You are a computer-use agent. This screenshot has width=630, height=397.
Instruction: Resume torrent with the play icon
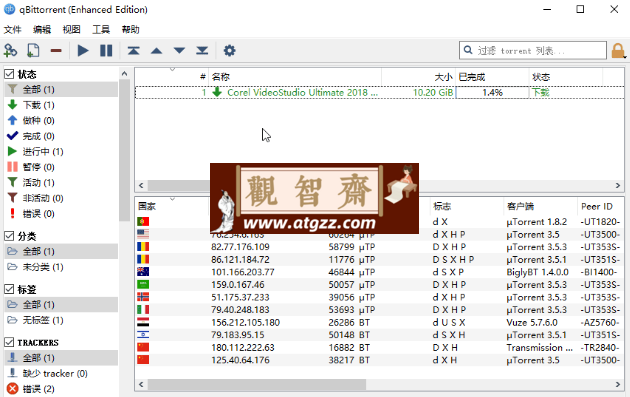[x=83, y=51]
